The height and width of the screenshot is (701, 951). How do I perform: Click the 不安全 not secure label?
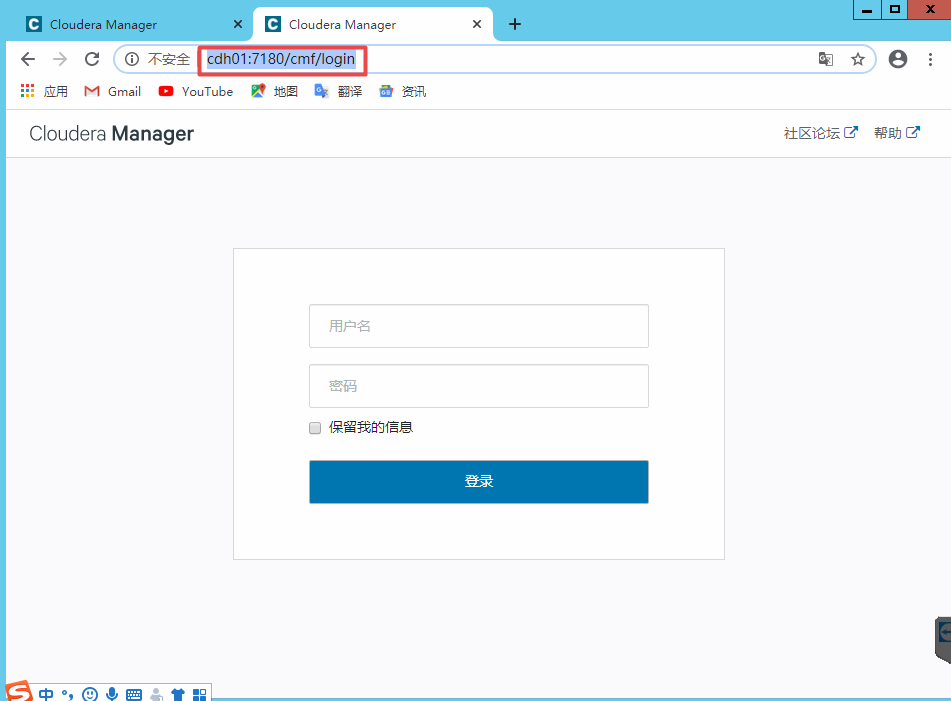169,59
